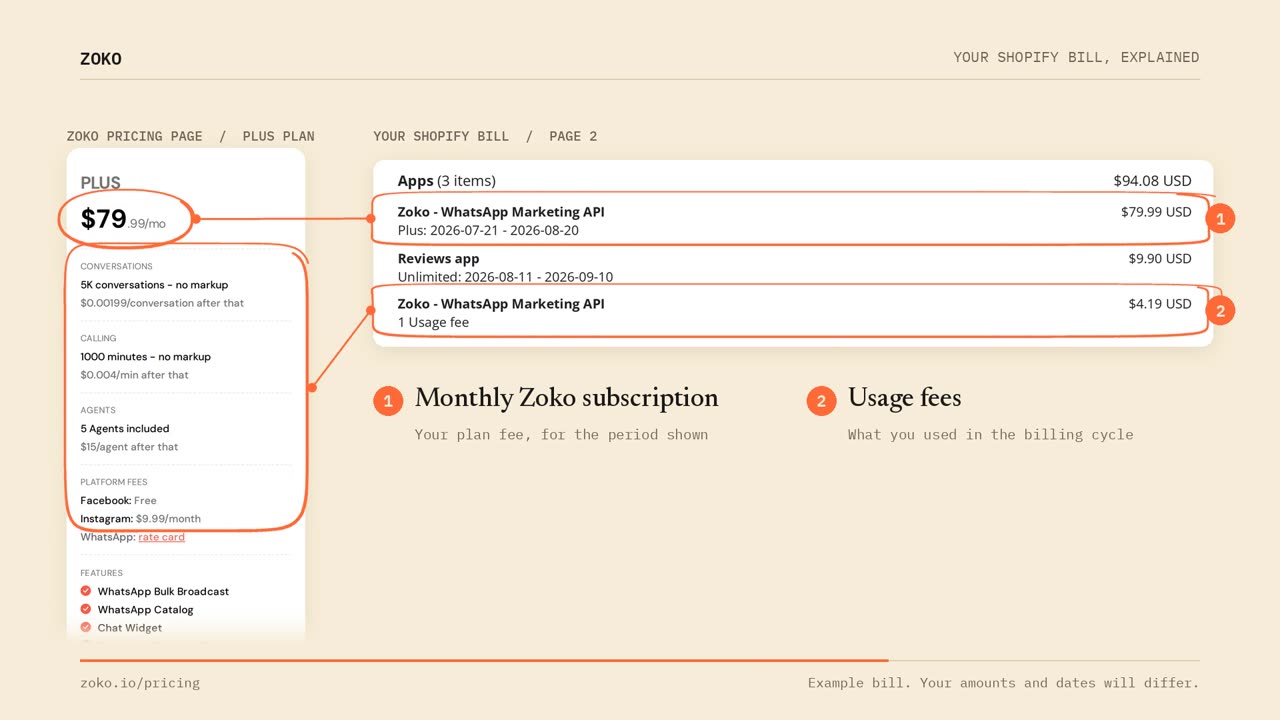
Task: Click '$0.004/min after that' text
Action: click(x=134, y=375)
